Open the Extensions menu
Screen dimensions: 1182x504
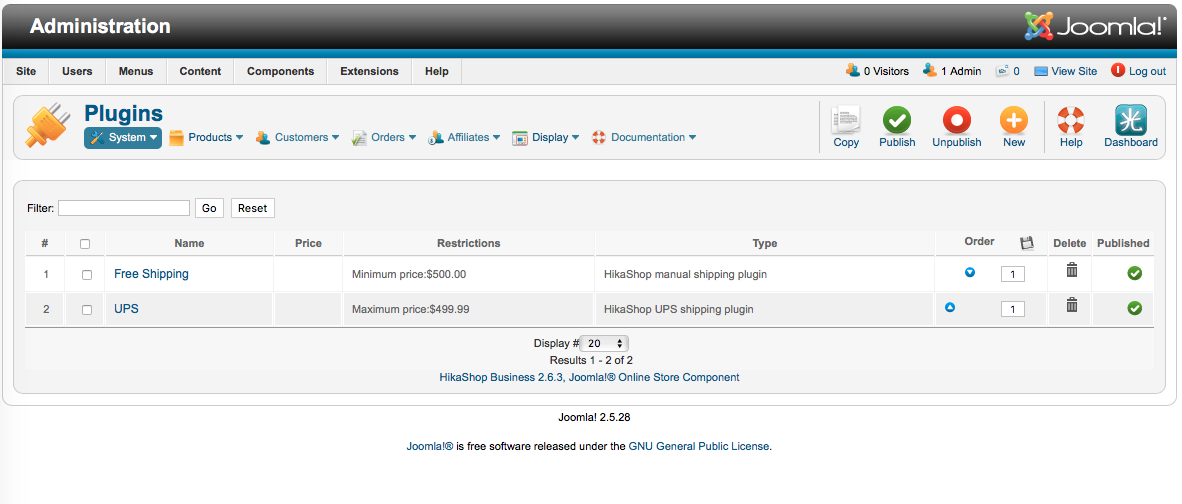coord(369,72)
